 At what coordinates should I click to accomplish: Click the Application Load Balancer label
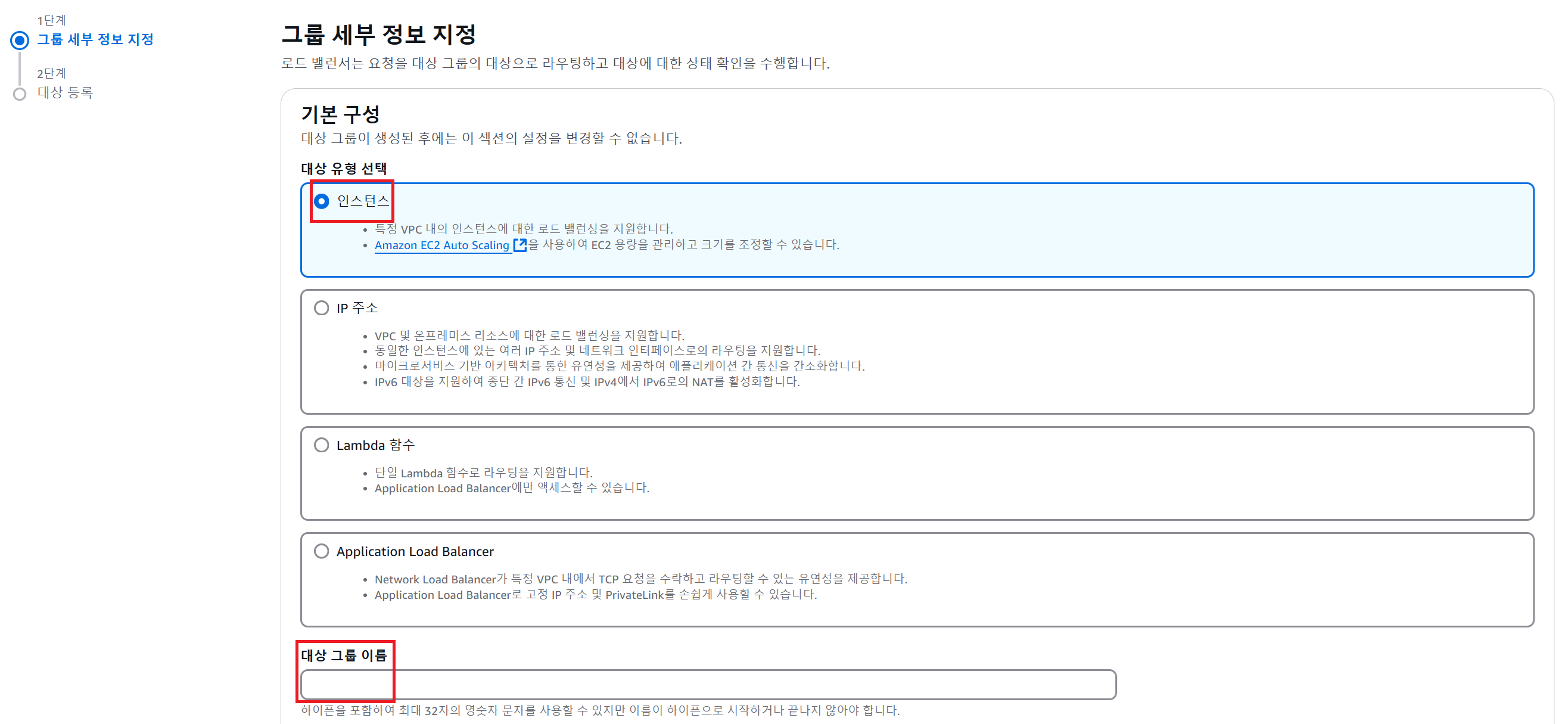point(415,551)
